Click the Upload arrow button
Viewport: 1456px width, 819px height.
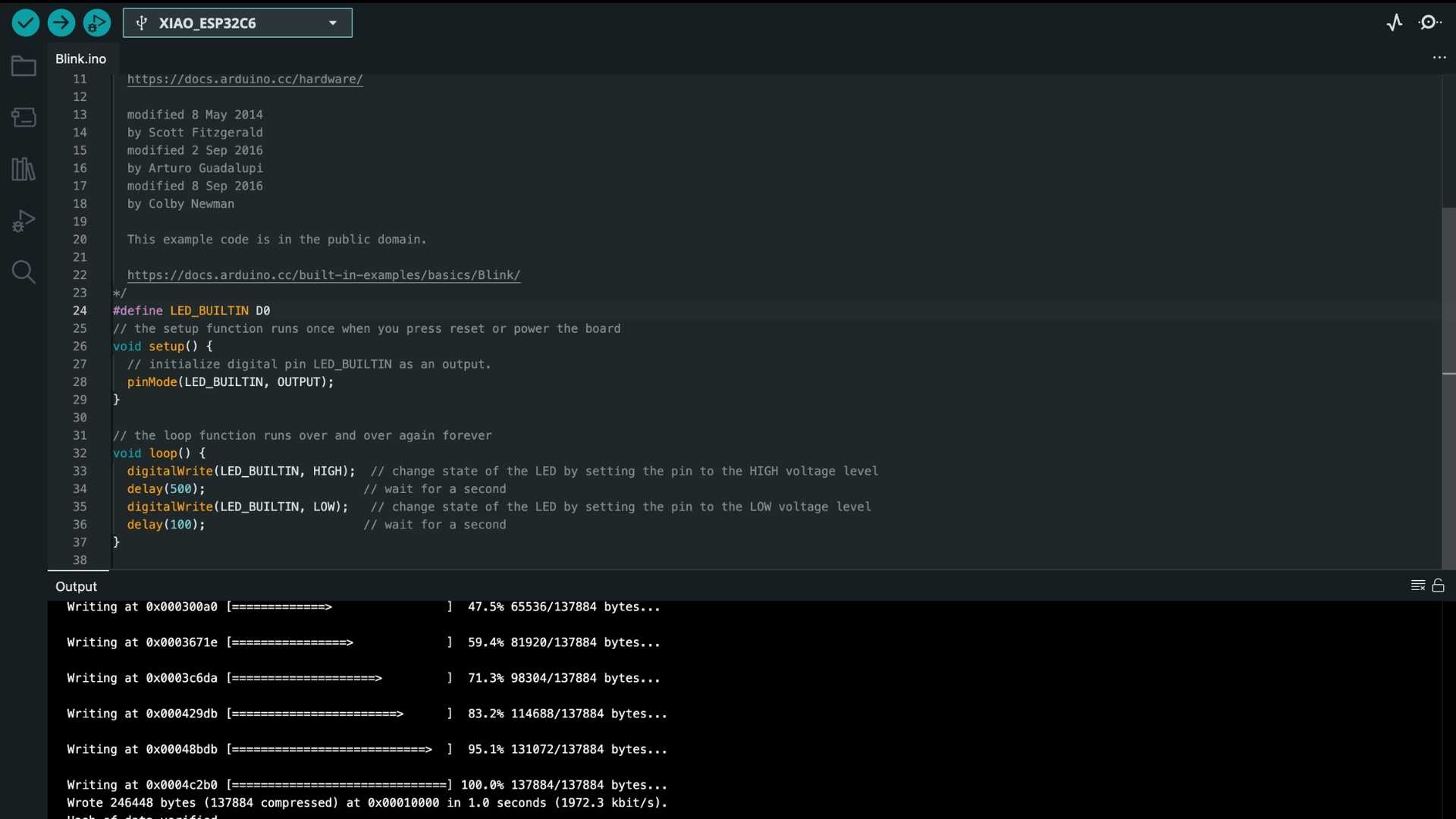tap(61, 23)
